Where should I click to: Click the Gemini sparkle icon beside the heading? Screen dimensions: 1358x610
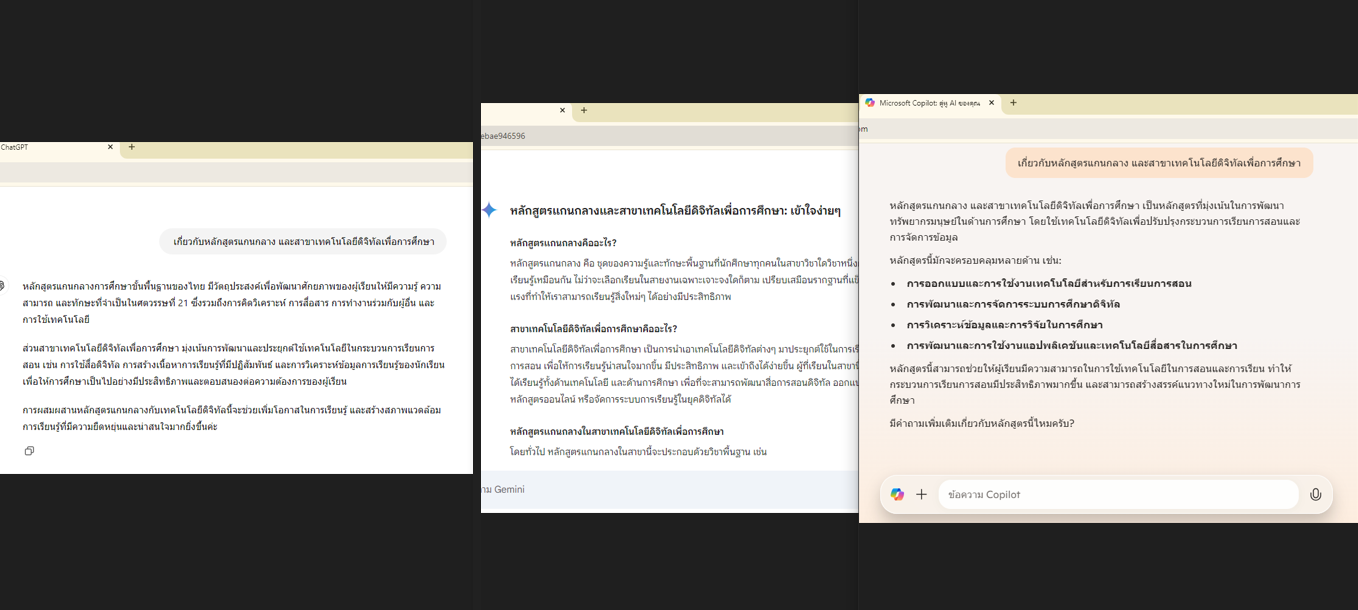pos(489,210)
